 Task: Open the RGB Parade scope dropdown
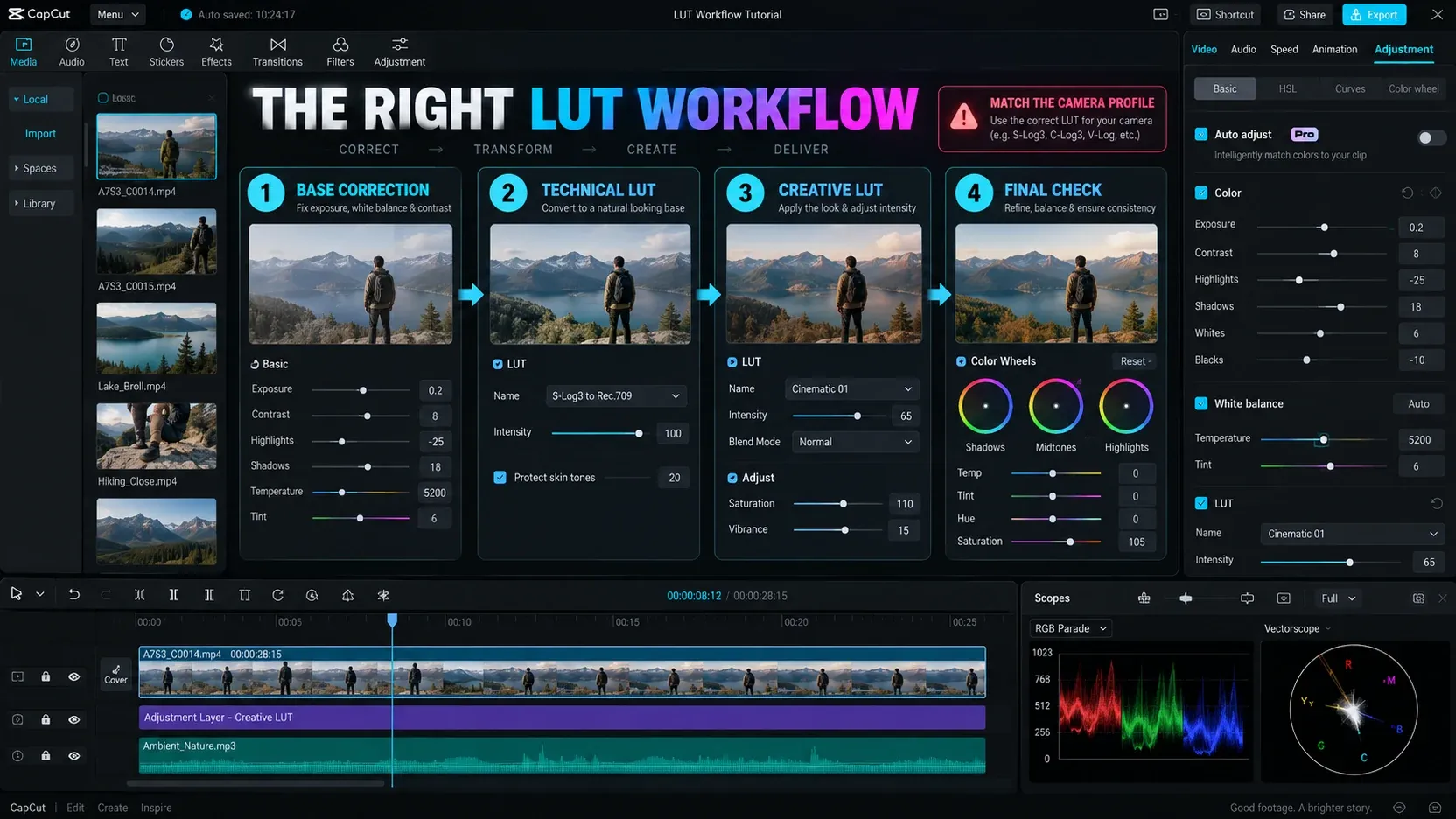[1071, 628]
